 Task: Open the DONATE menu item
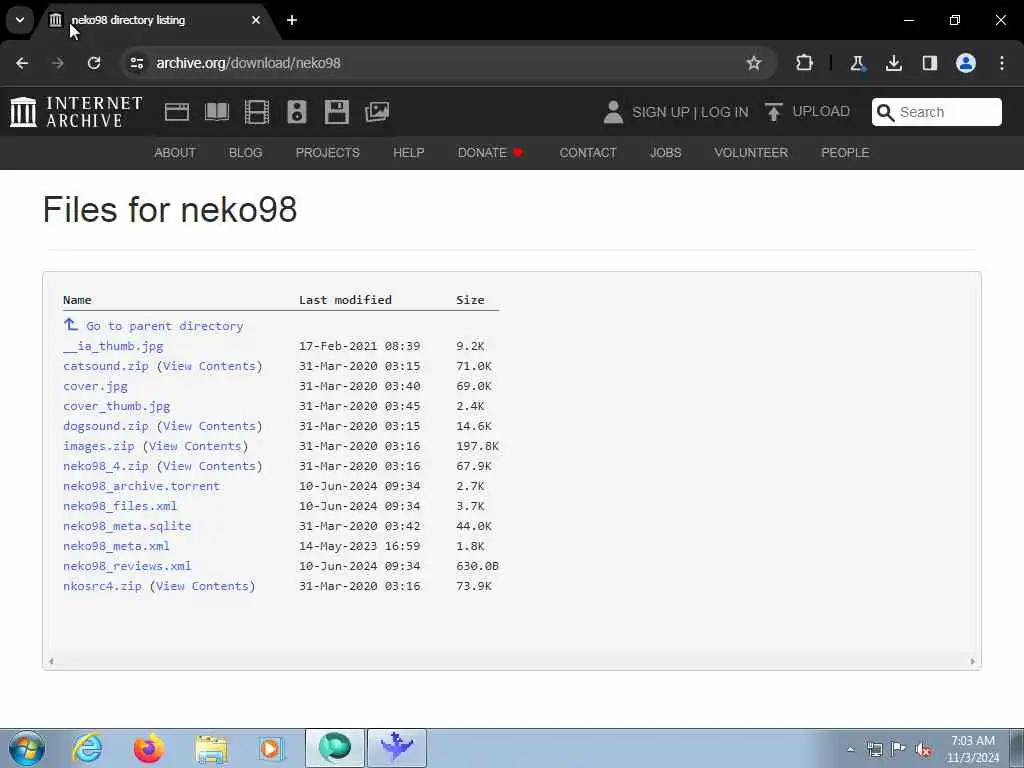point(490,153)
